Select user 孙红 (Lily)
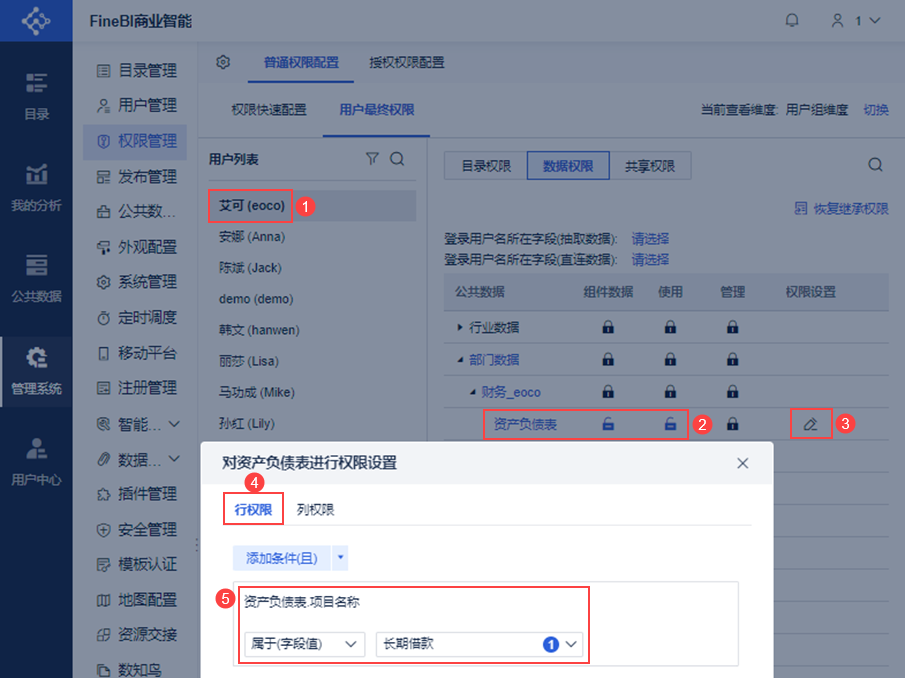Viewport: 905px width, 678px height. (x=312, y=424)
